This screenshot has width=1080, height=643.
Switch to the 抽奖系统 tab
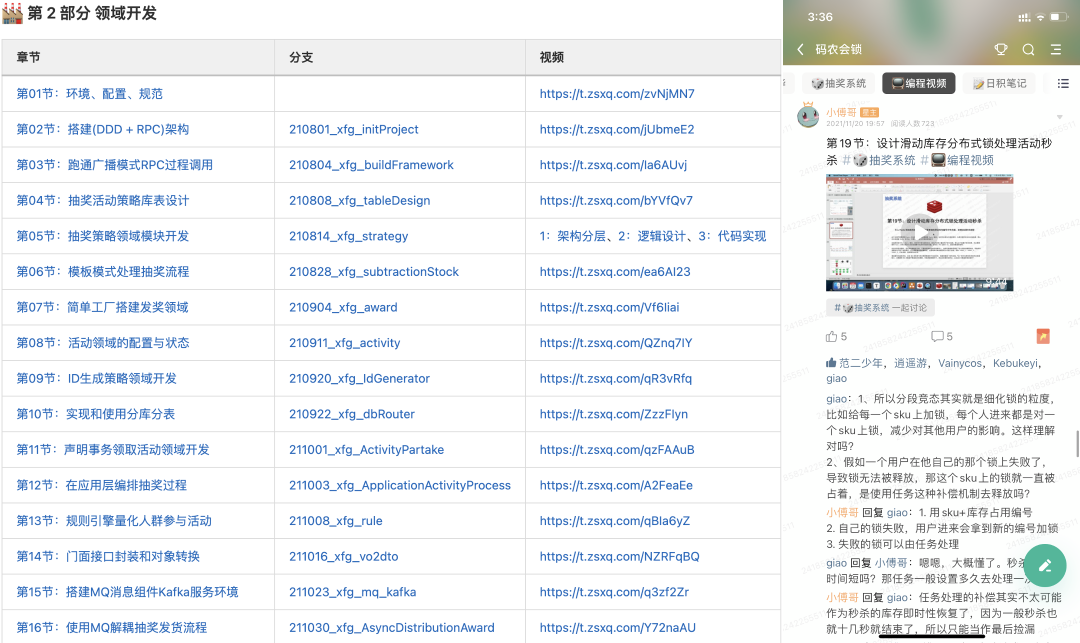[x=840, y=82]
